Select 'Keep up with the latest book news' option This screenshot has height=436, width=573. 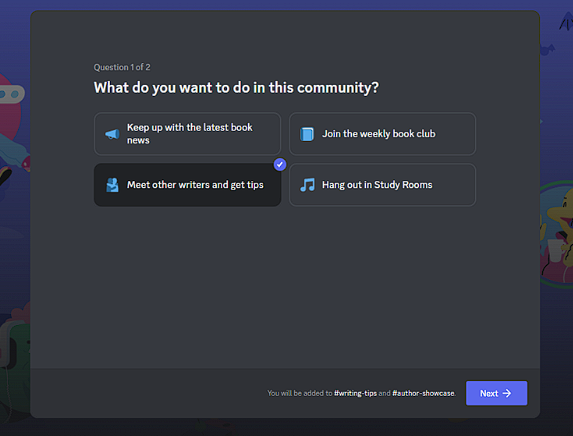tap(187, 134)
